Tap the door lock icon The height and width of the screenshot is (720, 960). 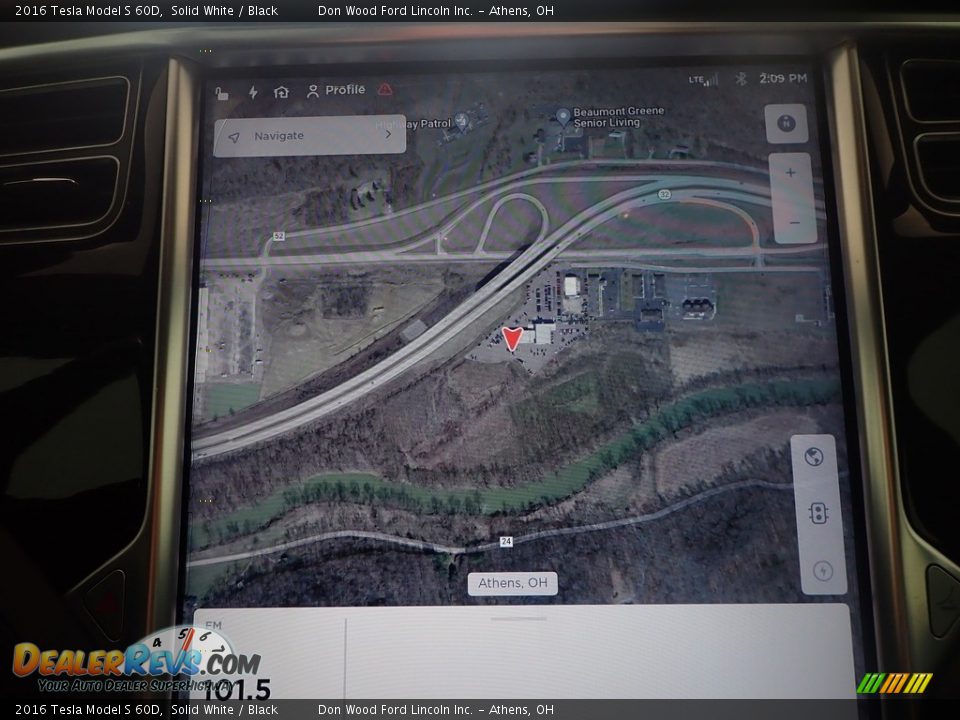tap(222, 93)
